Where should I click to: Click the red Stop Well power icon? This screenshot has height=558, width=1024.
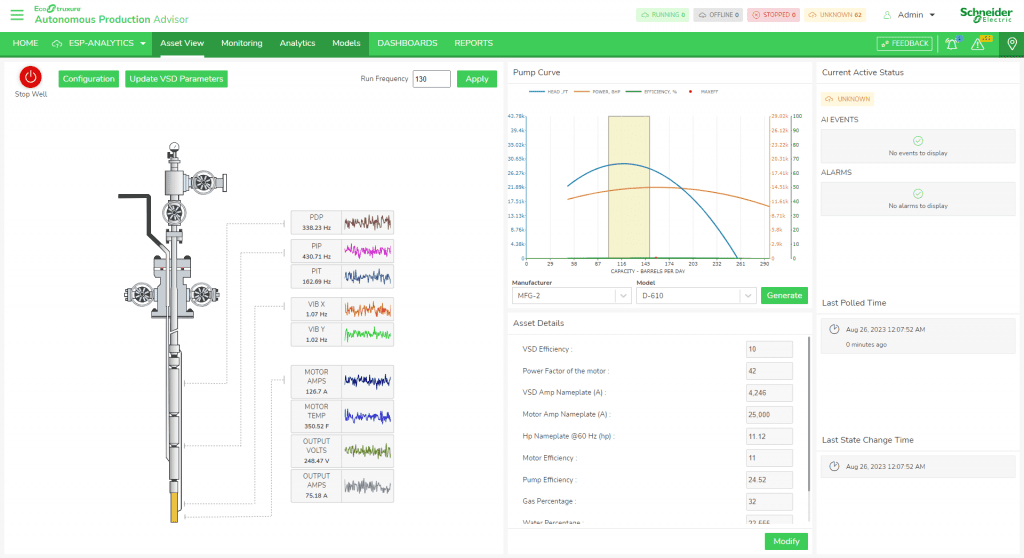[30, 77]
